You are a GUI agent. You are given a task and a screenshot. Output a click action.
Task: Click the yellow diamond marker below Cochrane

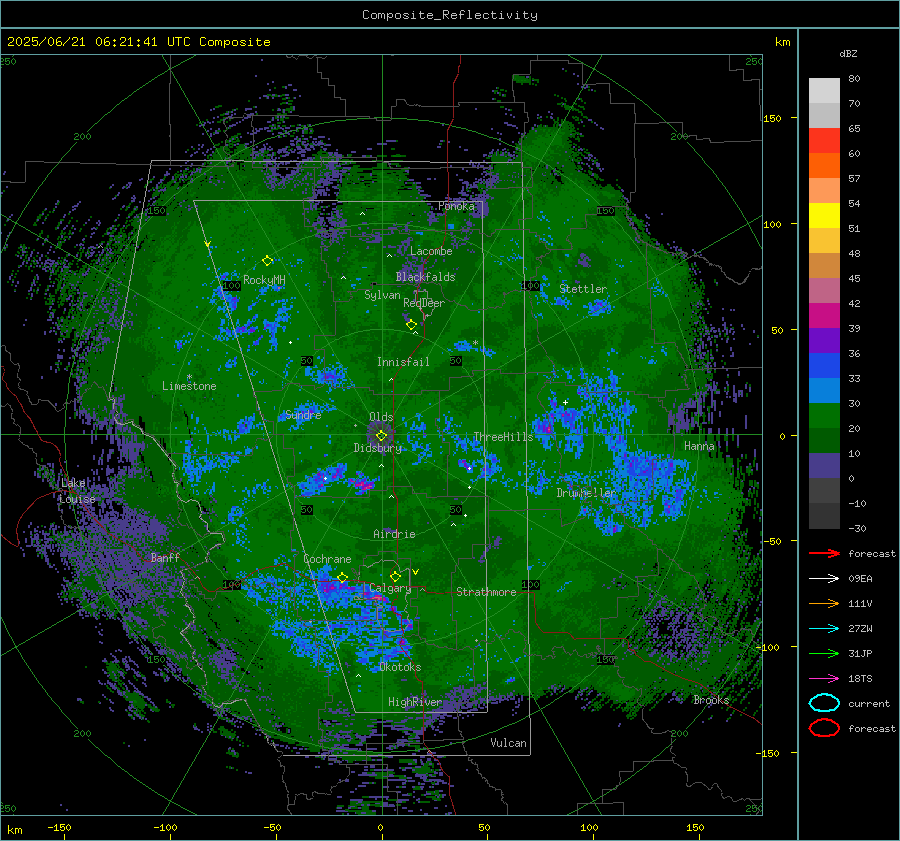click(x=342, y=578)
